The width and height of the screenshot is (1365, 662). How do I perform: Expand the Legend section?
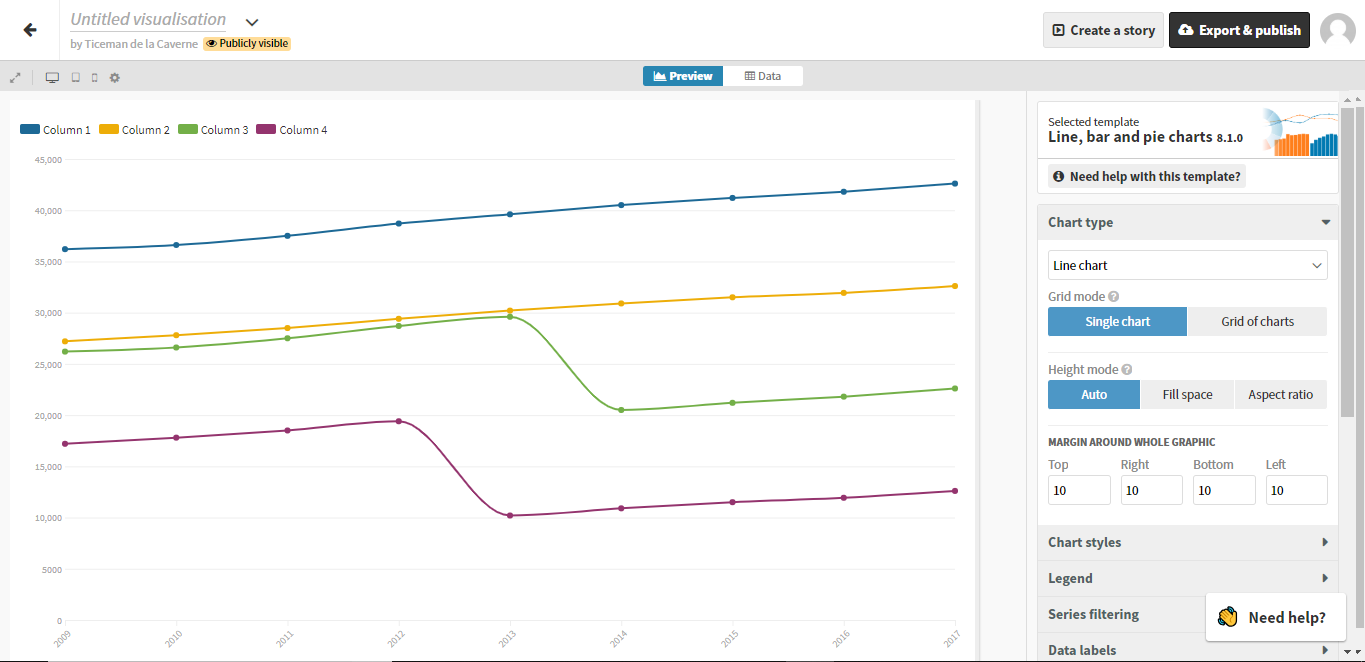pyautogui.click(x=1188, y=578)
